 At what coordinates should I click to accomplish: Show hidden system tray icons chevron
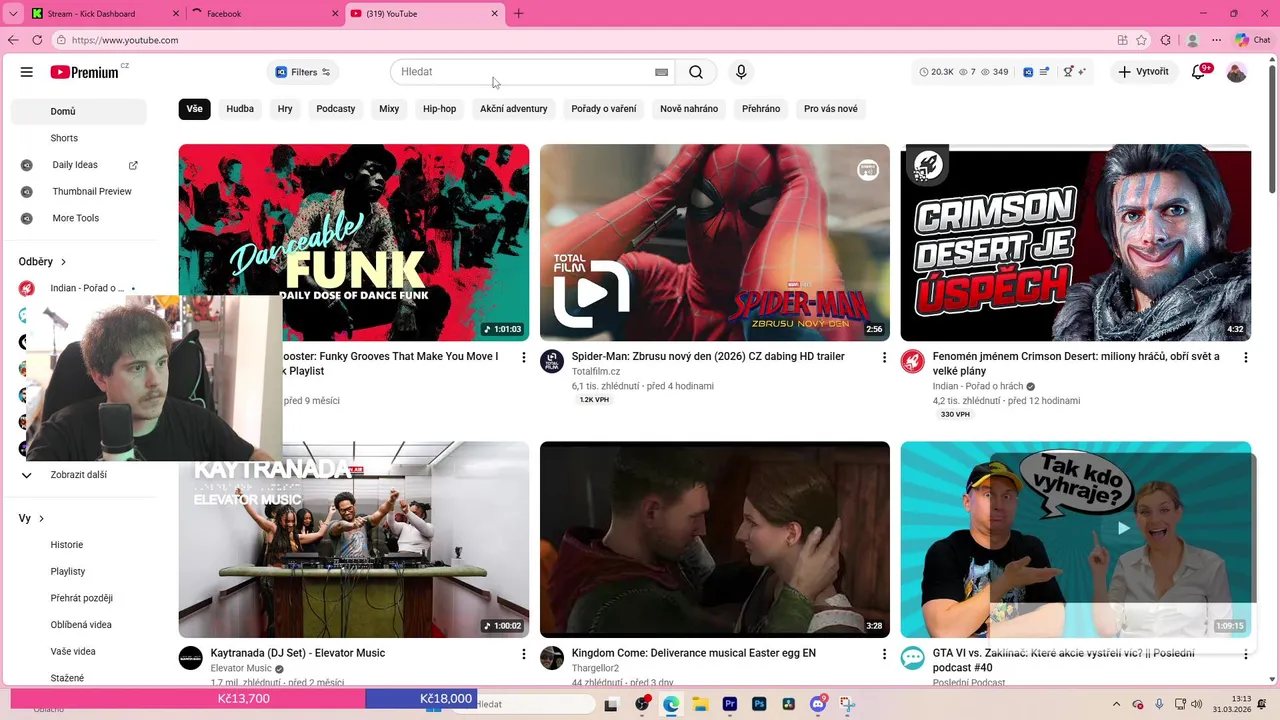[1117, 704]
